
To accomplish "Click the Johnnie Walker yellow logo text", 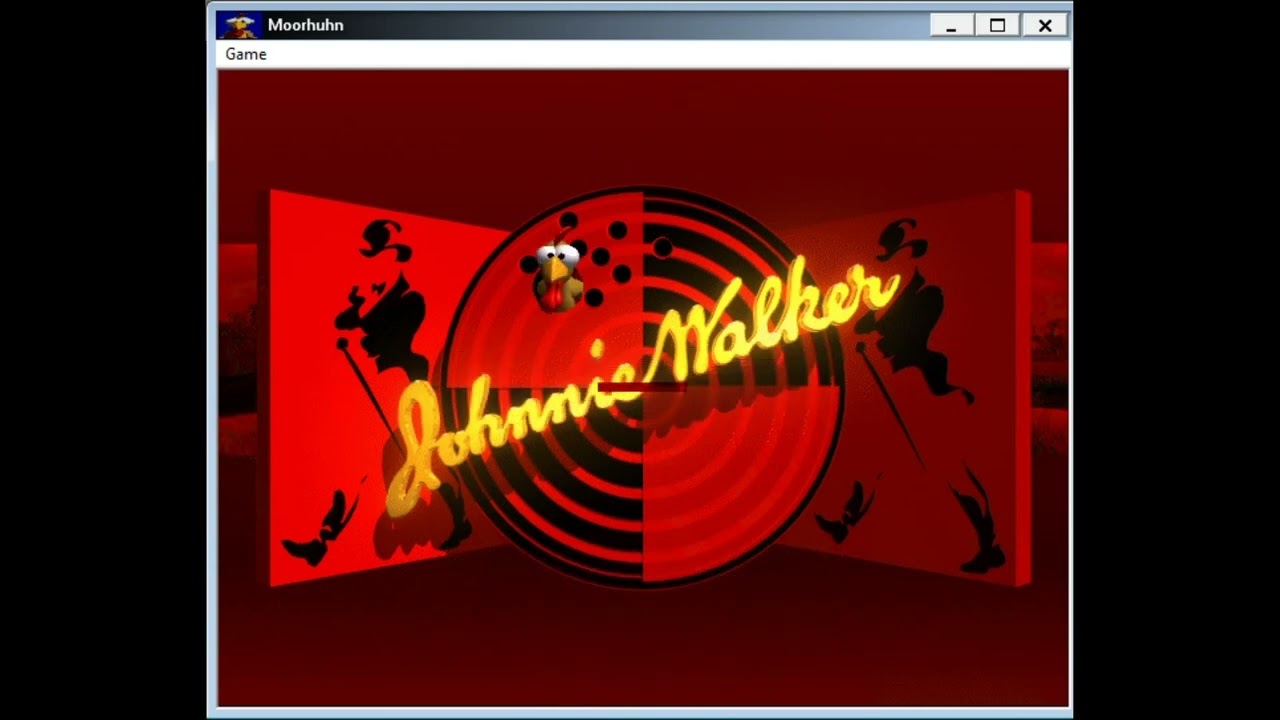I will click(643, 386).
